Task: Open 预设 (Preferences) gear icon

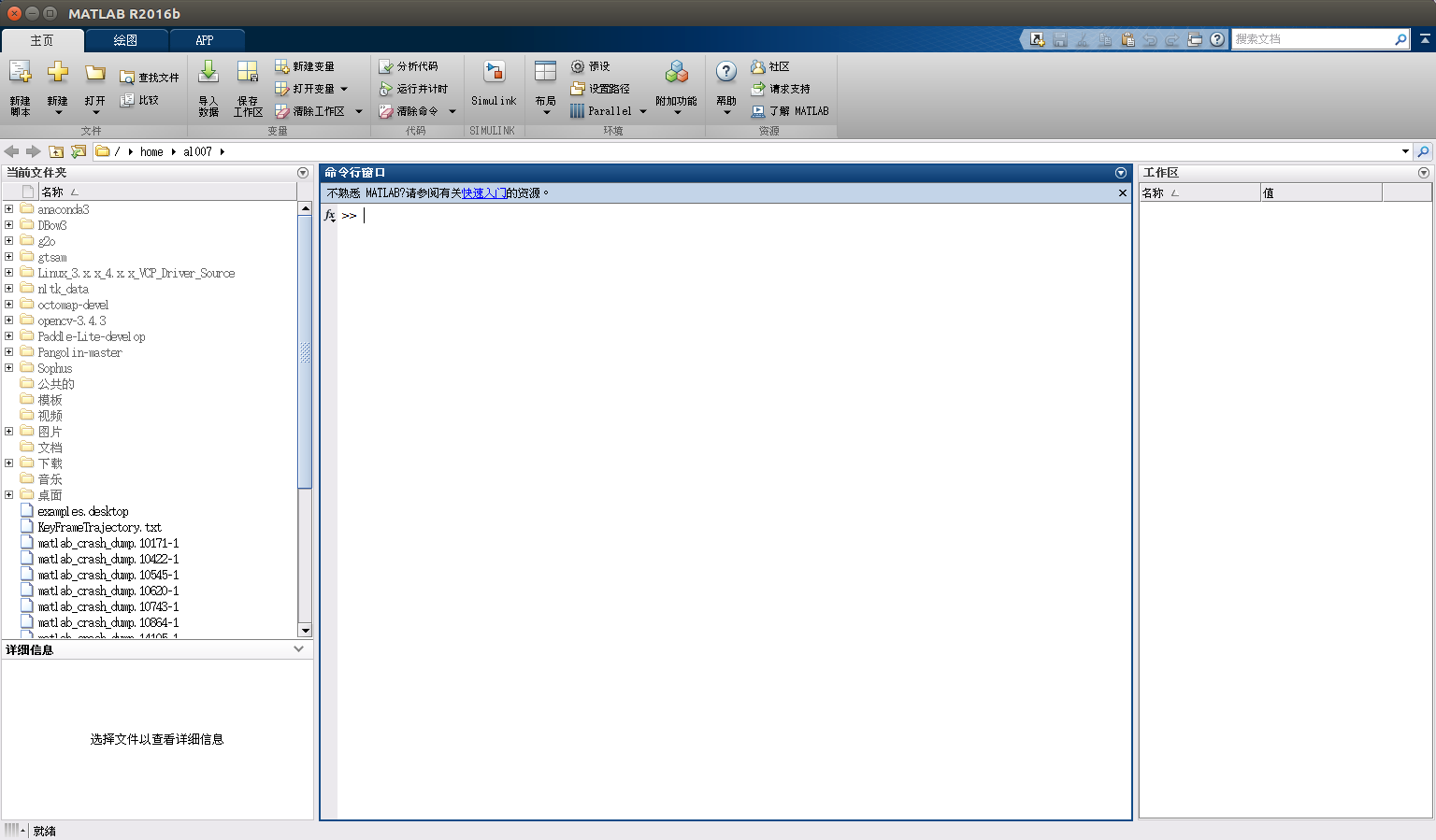Action: pyautogui.click(x=578, y=66)
